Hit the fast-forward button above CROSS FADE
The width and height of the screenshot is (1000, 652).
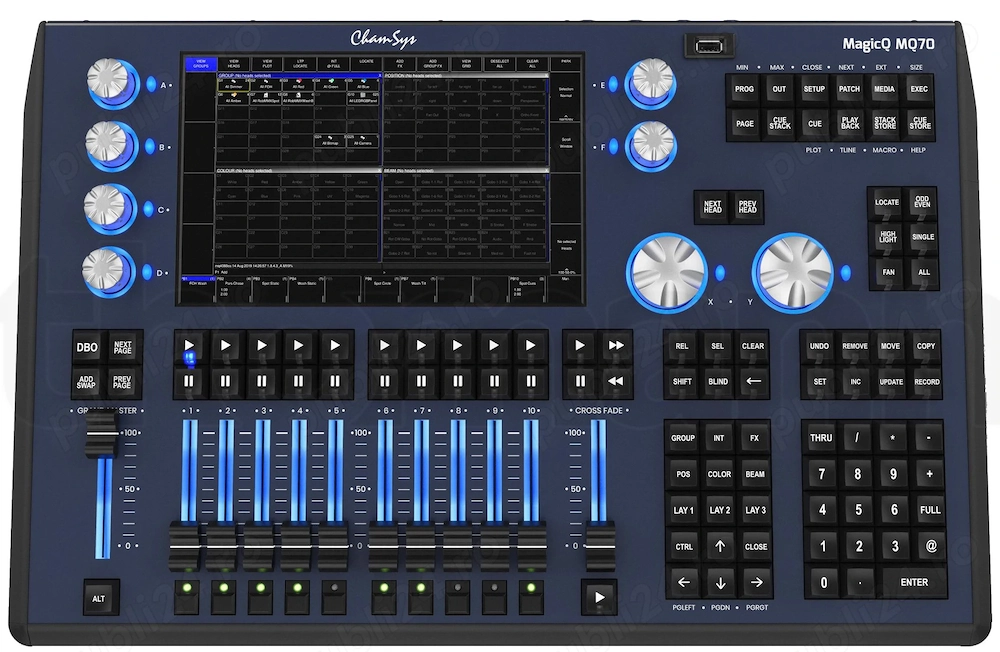click(615, 345)
